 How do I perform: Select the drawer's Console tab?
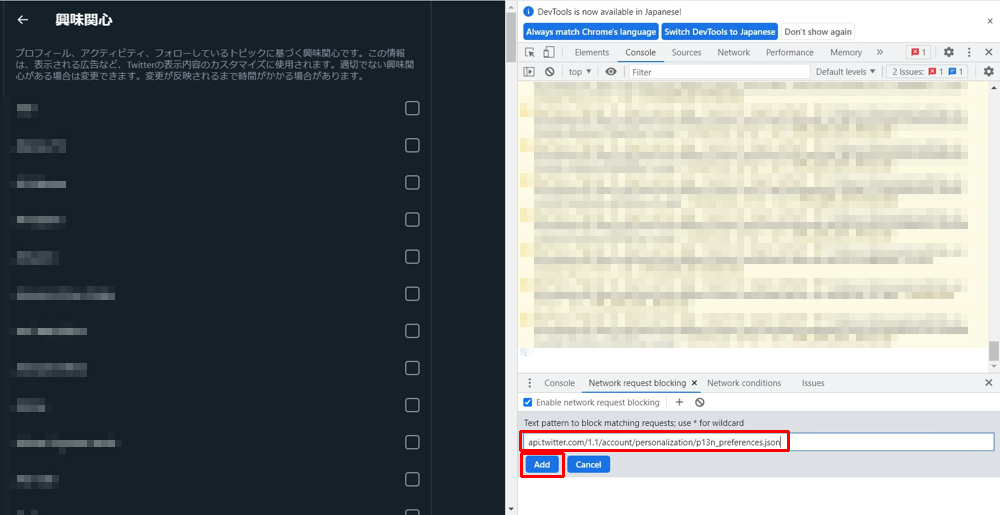559,383
